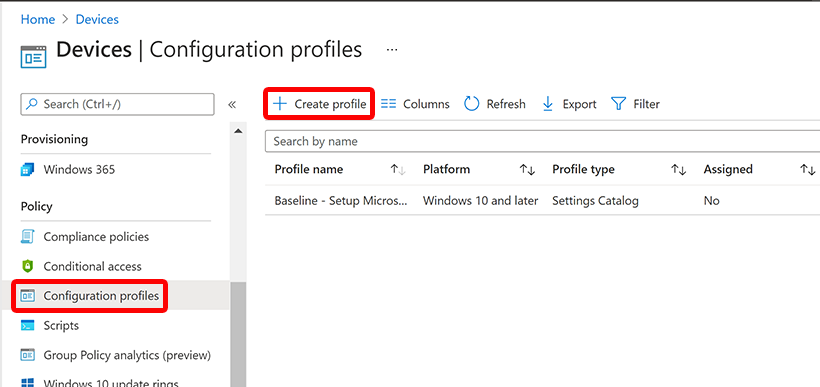This screenshot has height=387, width=820.
Task: Click the Create profile plus icon
Action: [280, 104]
